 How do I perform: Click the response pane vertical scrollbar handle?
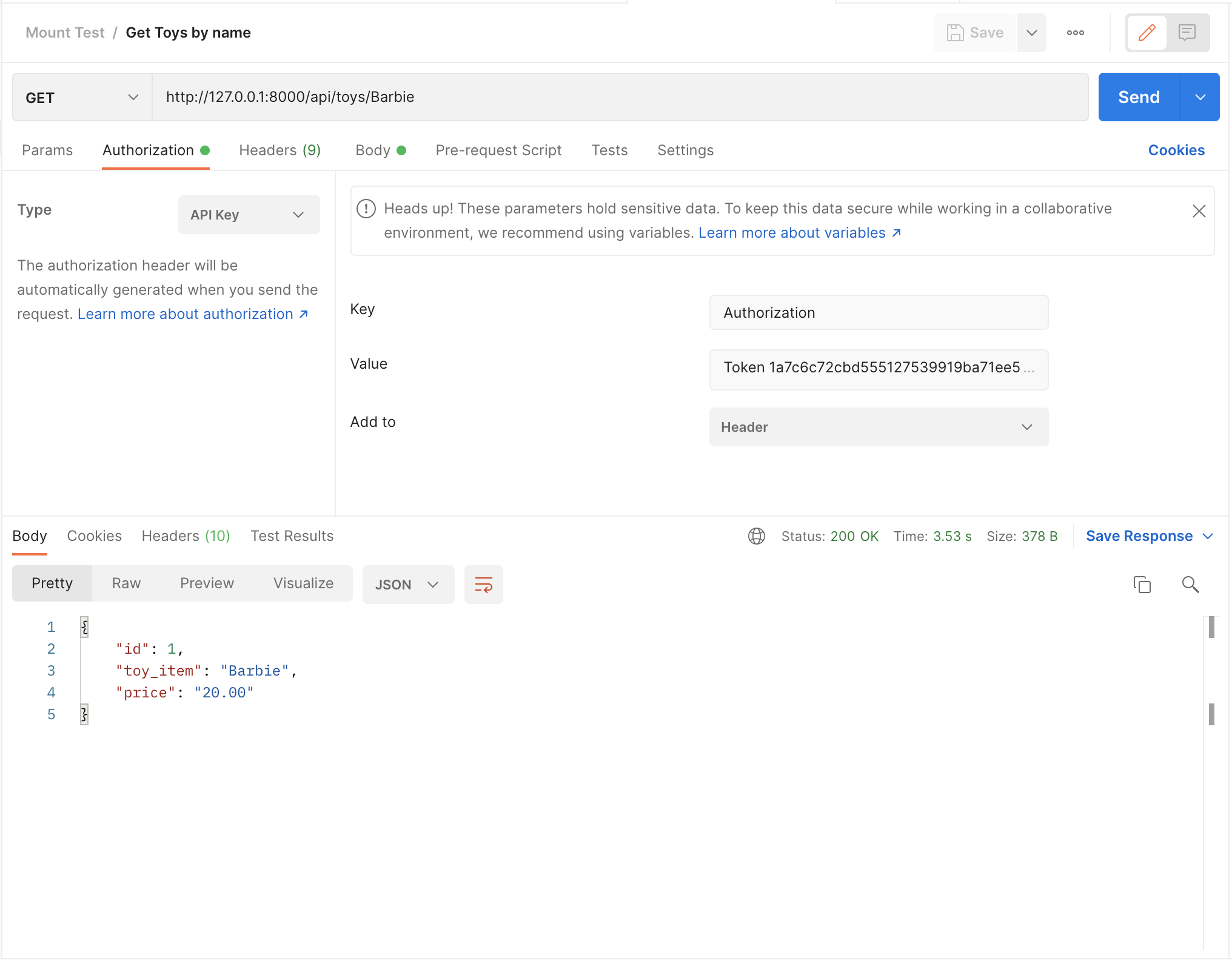(1211, 627)
